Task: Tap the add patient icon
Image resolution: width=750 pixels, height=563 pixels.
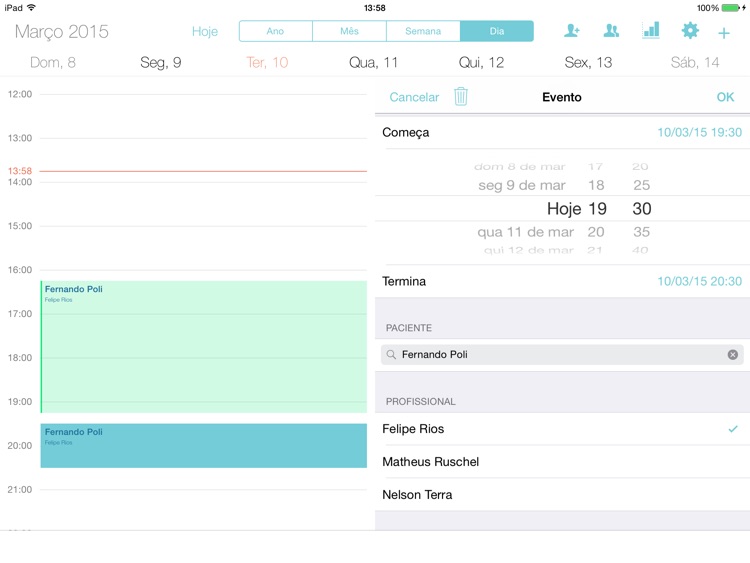Action: point(572,31)
